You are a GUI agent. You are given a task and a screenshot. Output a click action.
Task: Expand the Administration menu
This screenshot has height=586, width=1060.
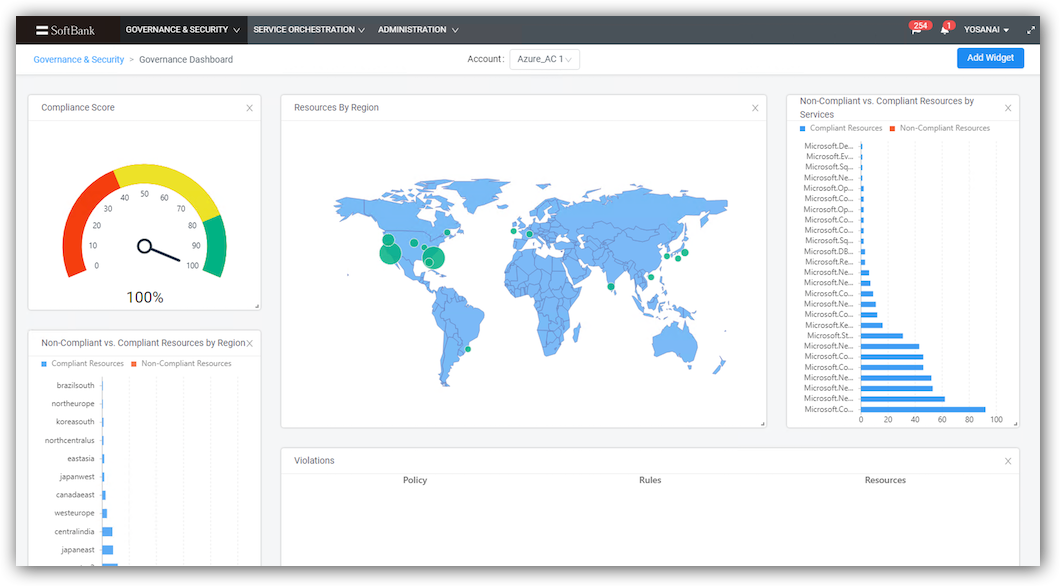(418, 30)
